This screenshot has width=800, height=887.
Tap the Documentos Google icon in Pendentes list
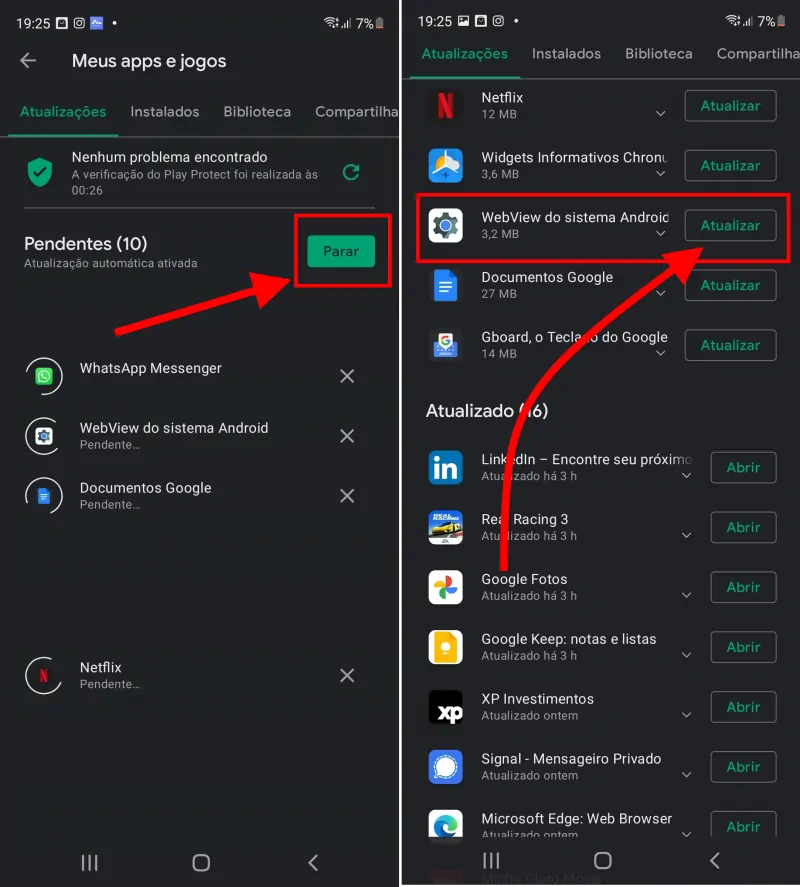tap(44, 496)
